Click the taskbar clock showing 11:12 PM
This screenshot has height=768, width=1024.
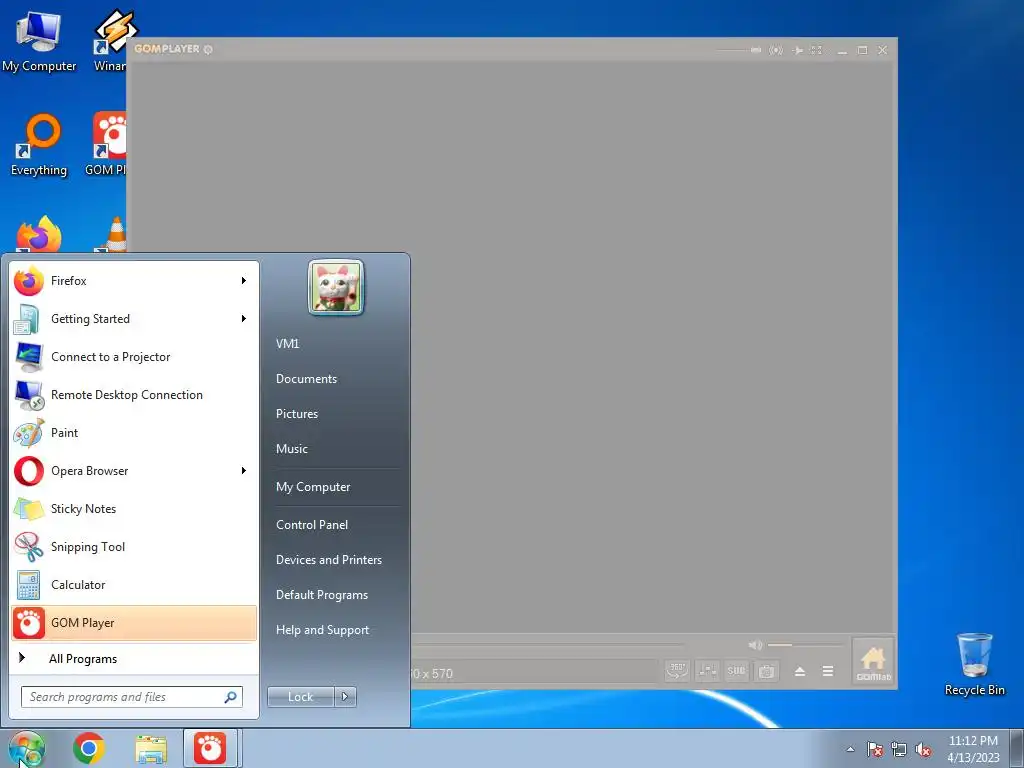click(973, 749)
